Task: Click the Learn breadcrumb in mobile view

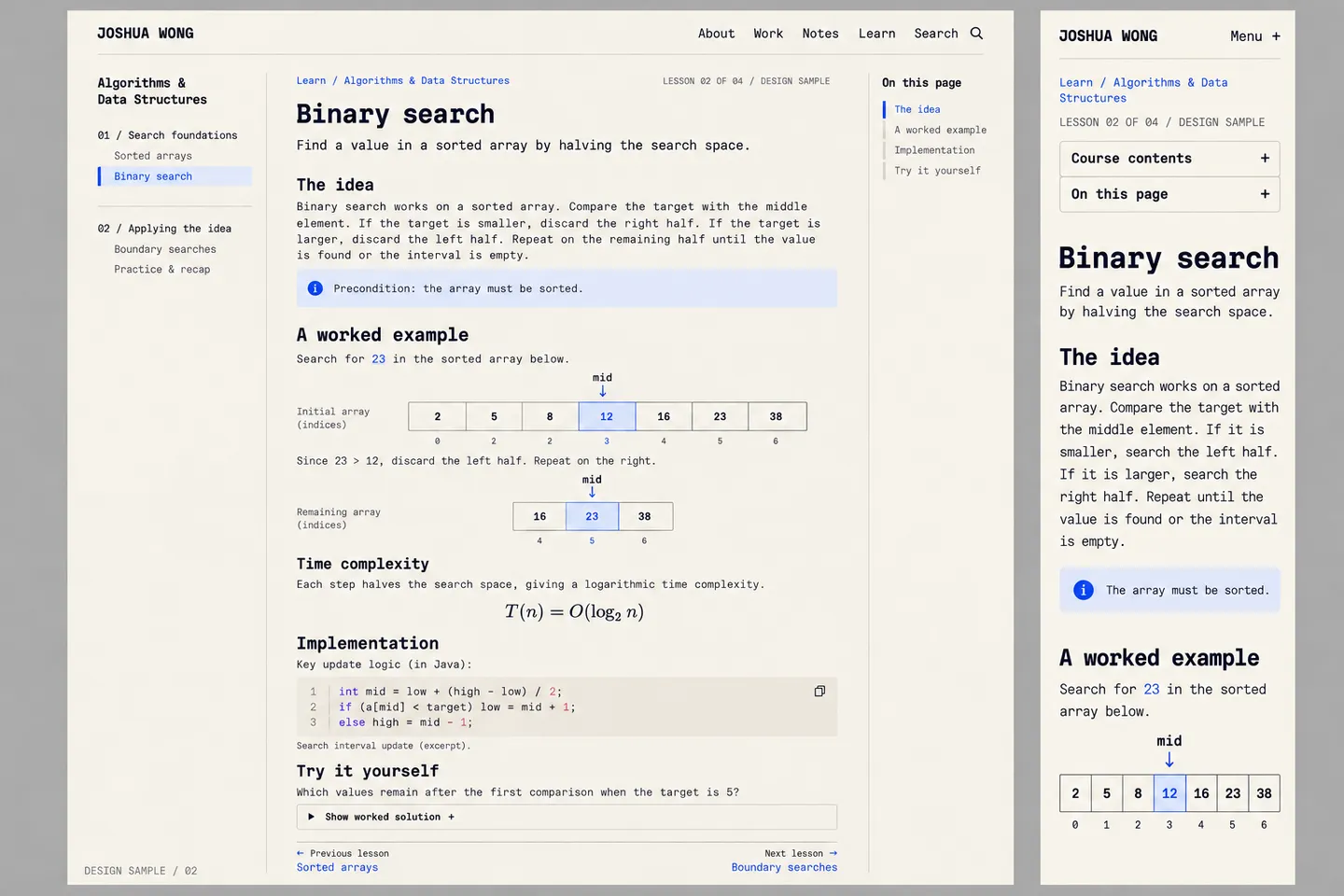Action: [x=1076, y=83]
